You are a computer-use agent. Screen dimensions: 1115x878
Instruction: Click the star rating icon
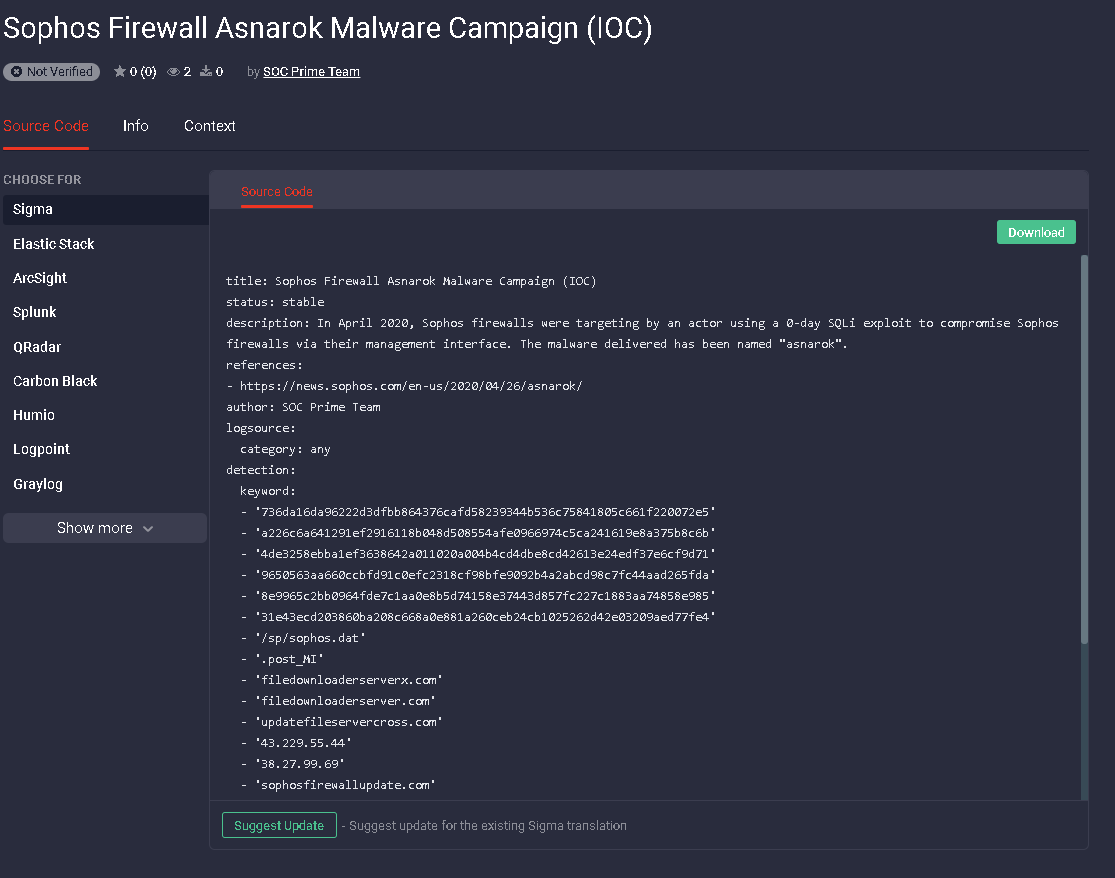coord(120,72)
